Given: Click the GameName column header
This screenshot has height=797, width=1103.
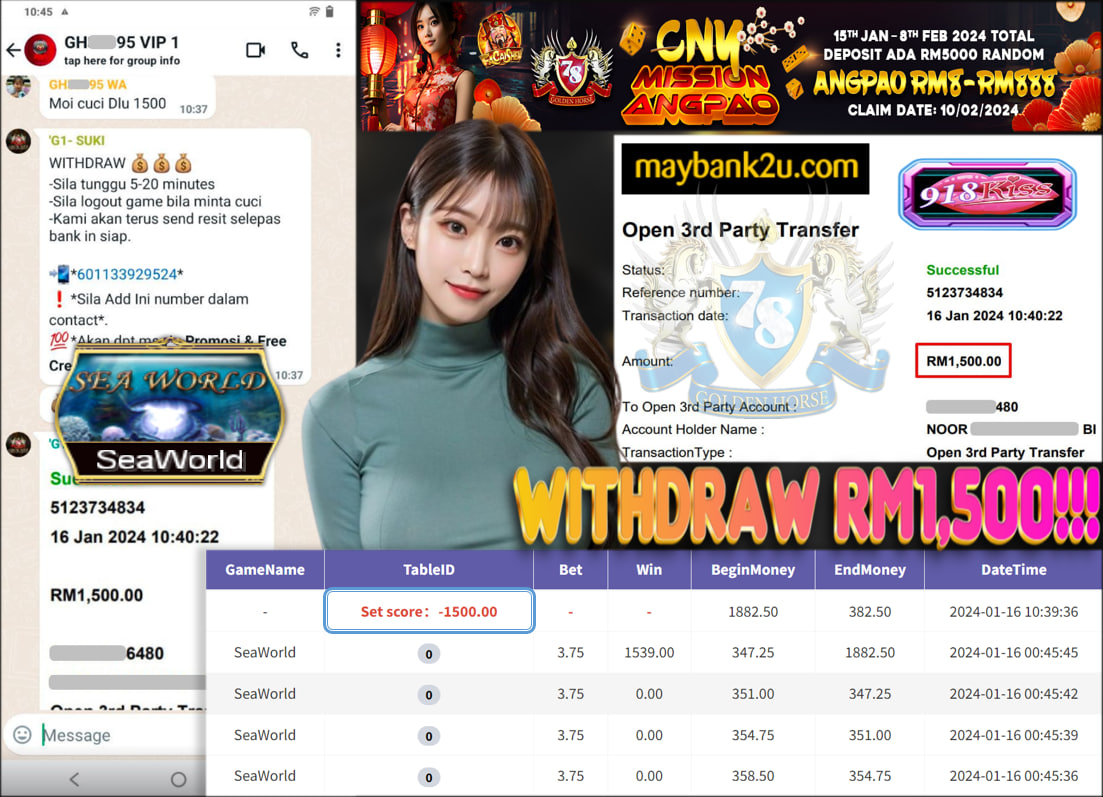Looking at the screenshot, I should coord(265,570).
